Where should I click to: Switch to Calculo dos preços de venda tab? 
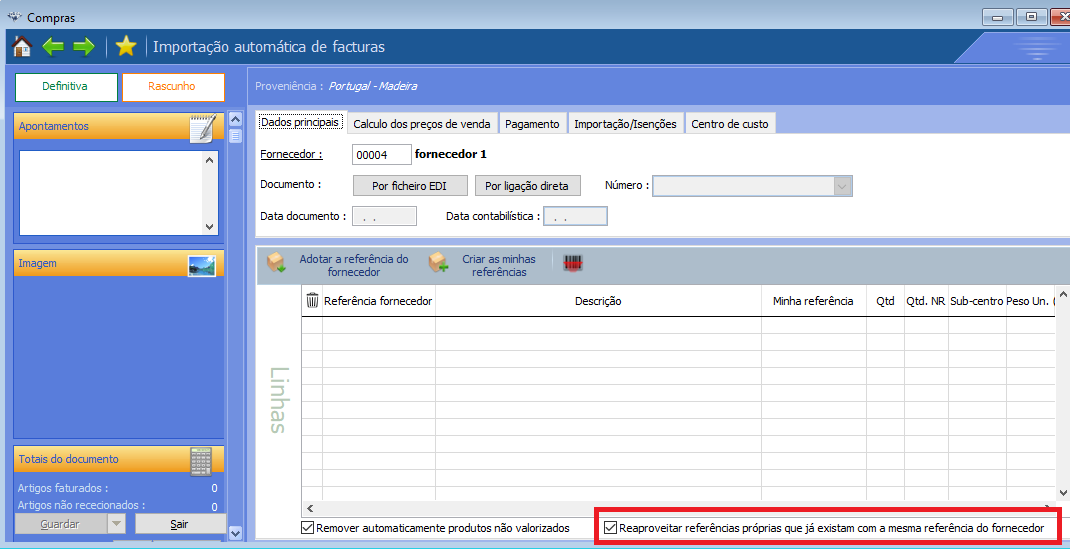(422, 124)
